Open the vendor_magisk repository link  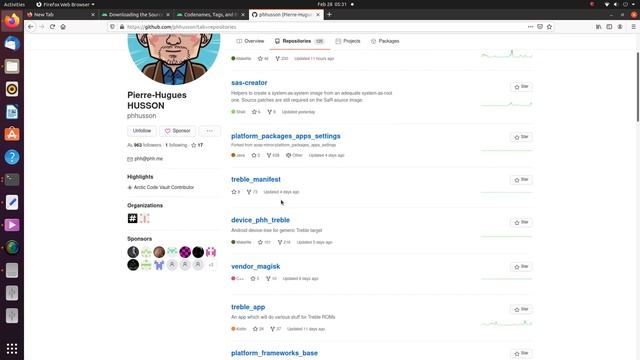(x=256, y=267)
